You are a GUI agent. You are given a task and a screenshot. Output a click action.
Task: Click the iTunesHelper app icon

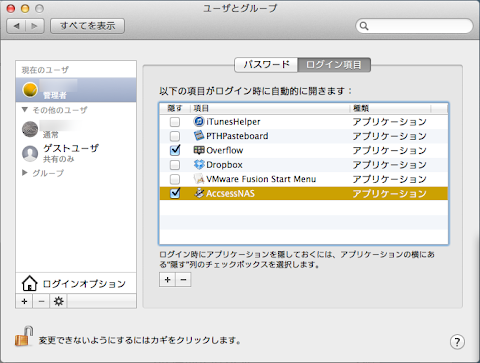pos(199,122)
